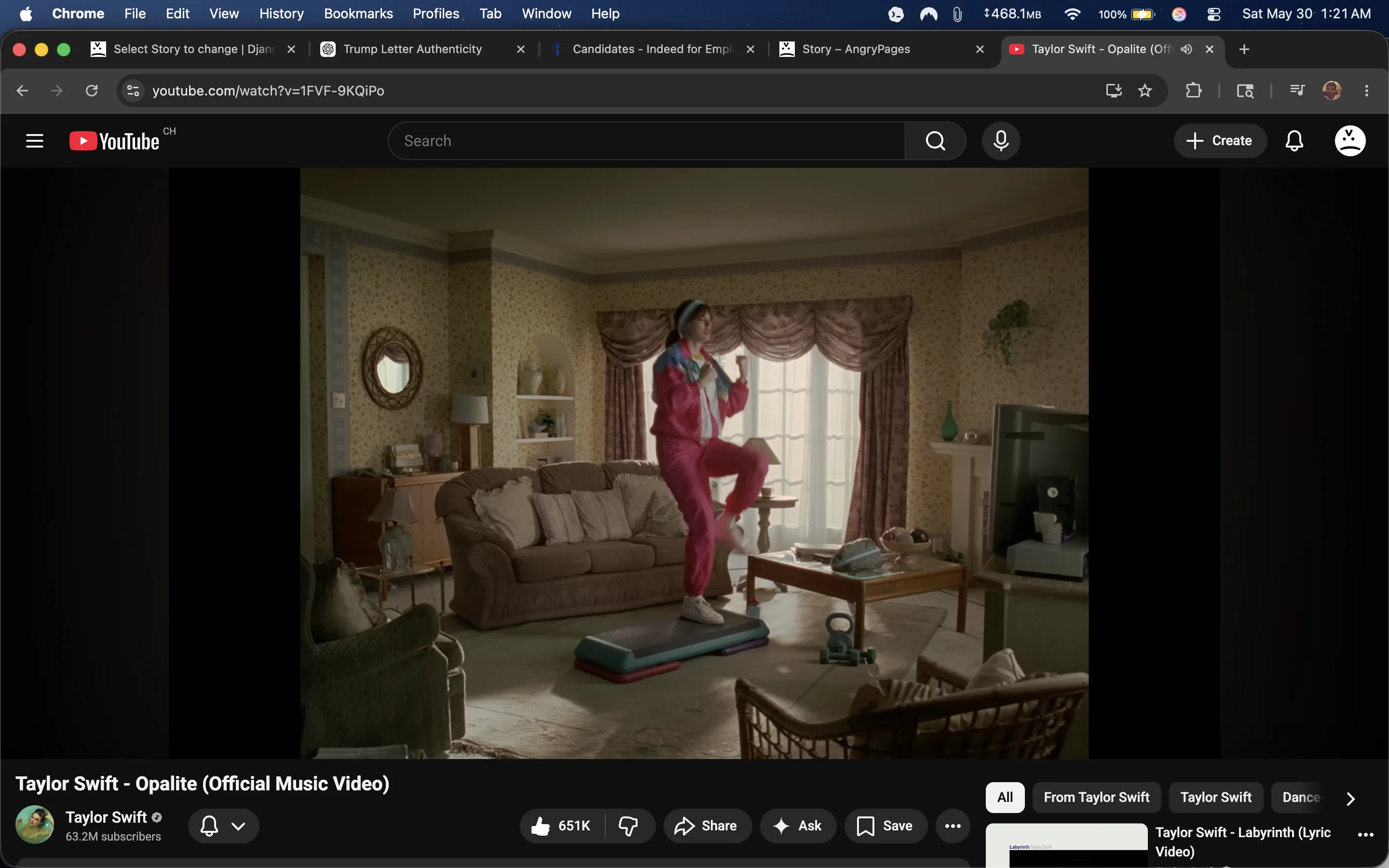The height and width of the screenshot is (868, 1389).
Task: Open the media controls icon in Chrome toolbar
Action: coord(1296,91)
